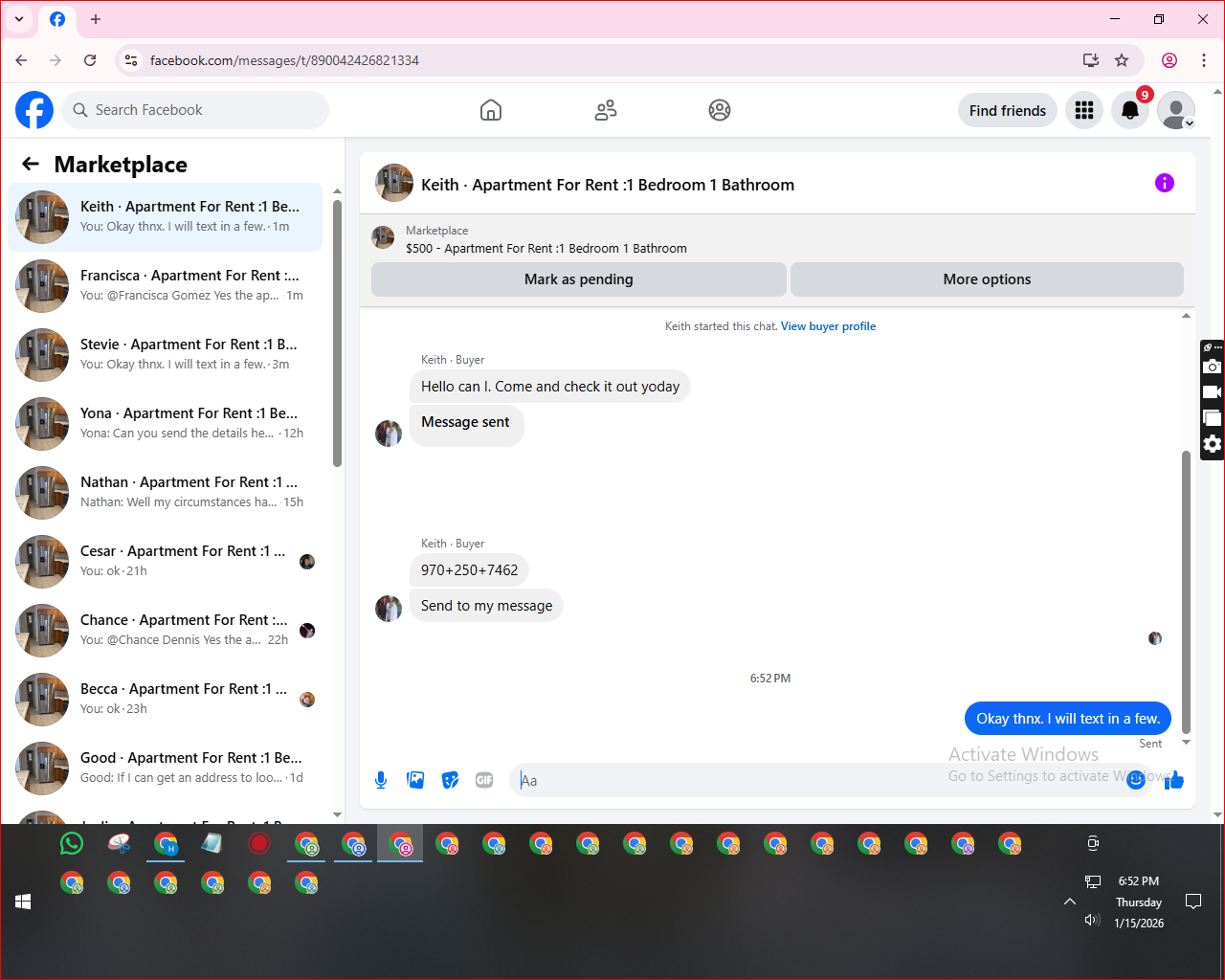Open More options button
The height and width of the screenshot is (980, 1225).
pos(987,279)
